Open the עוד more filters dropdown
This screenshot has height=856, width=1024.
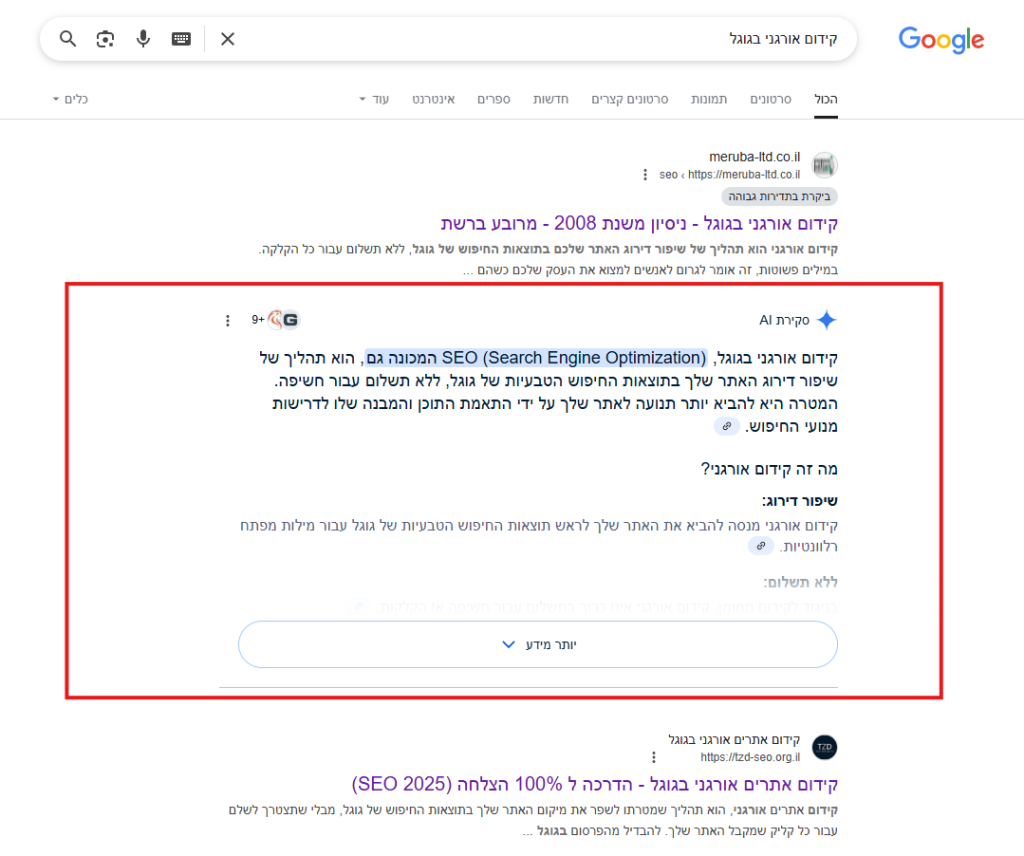point(373,100)
